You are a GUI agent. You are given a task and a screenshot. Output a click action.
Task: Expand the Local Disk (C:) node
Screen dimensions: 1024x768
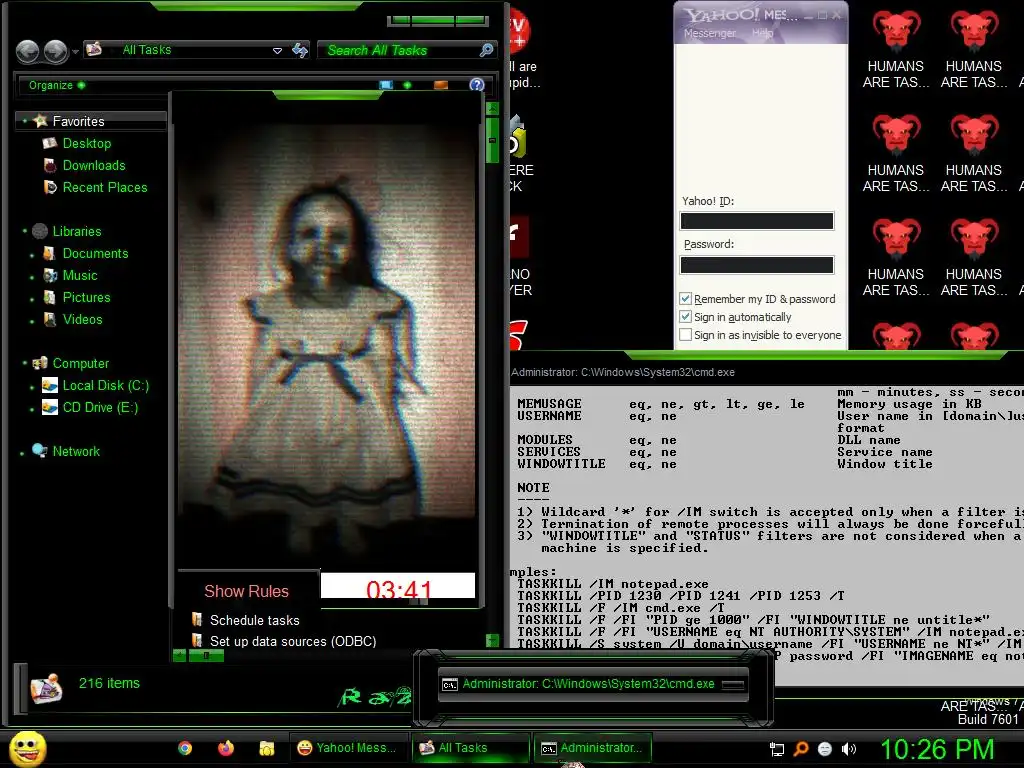tap(32, 387)
